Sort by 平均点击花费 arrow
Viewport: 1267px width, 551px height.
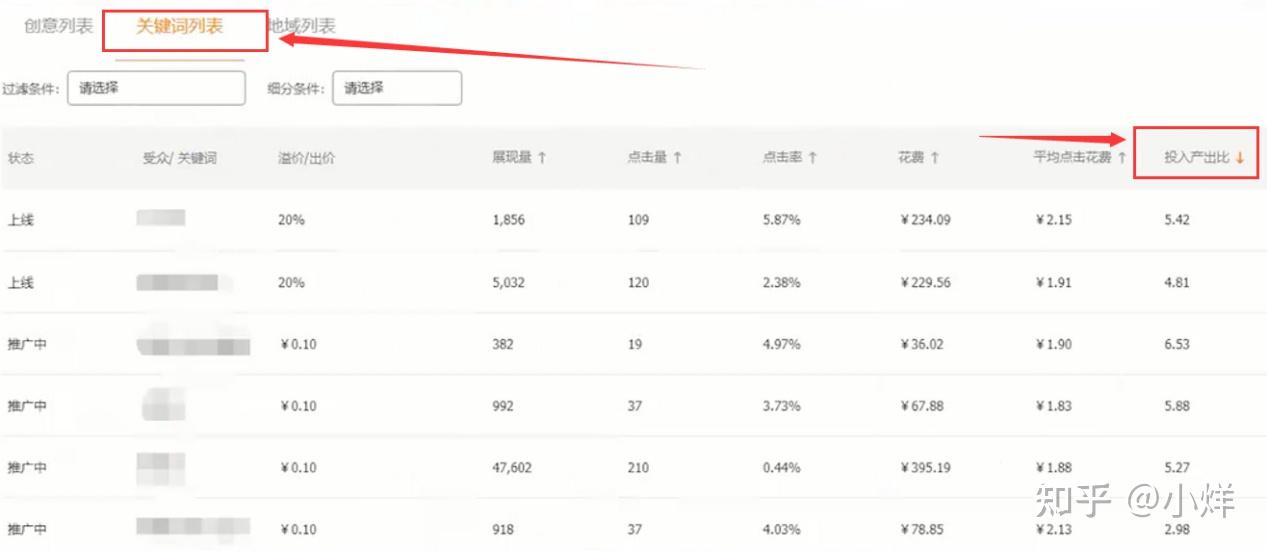1122,158
